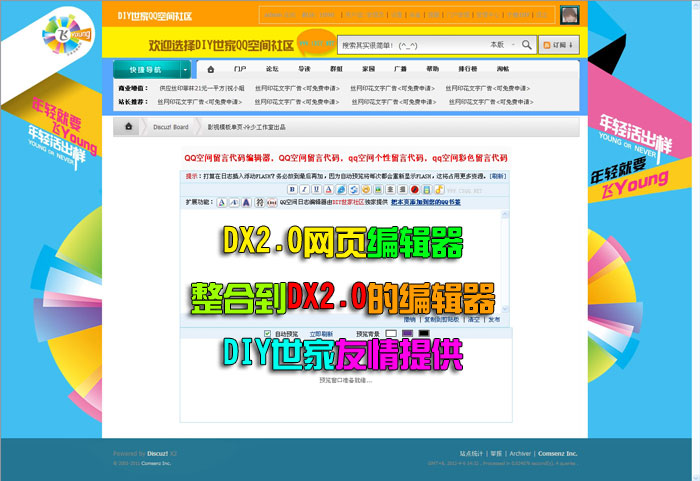Image resolution: width=700 pixels, height=481 pixels.
Task: Click the 供应丝印草林21元一平方 ad link
Action: point(202,88)
